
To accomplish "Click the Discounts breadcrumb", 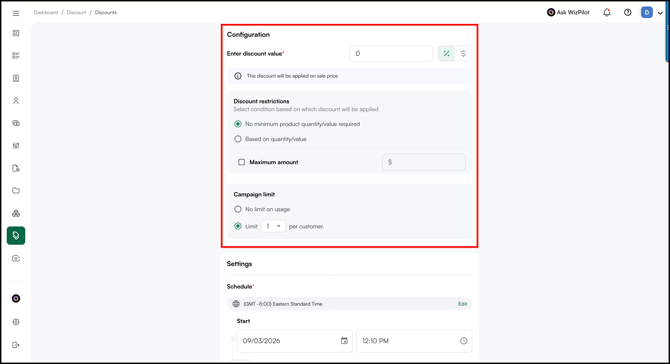I will click(x=106, y=12).
